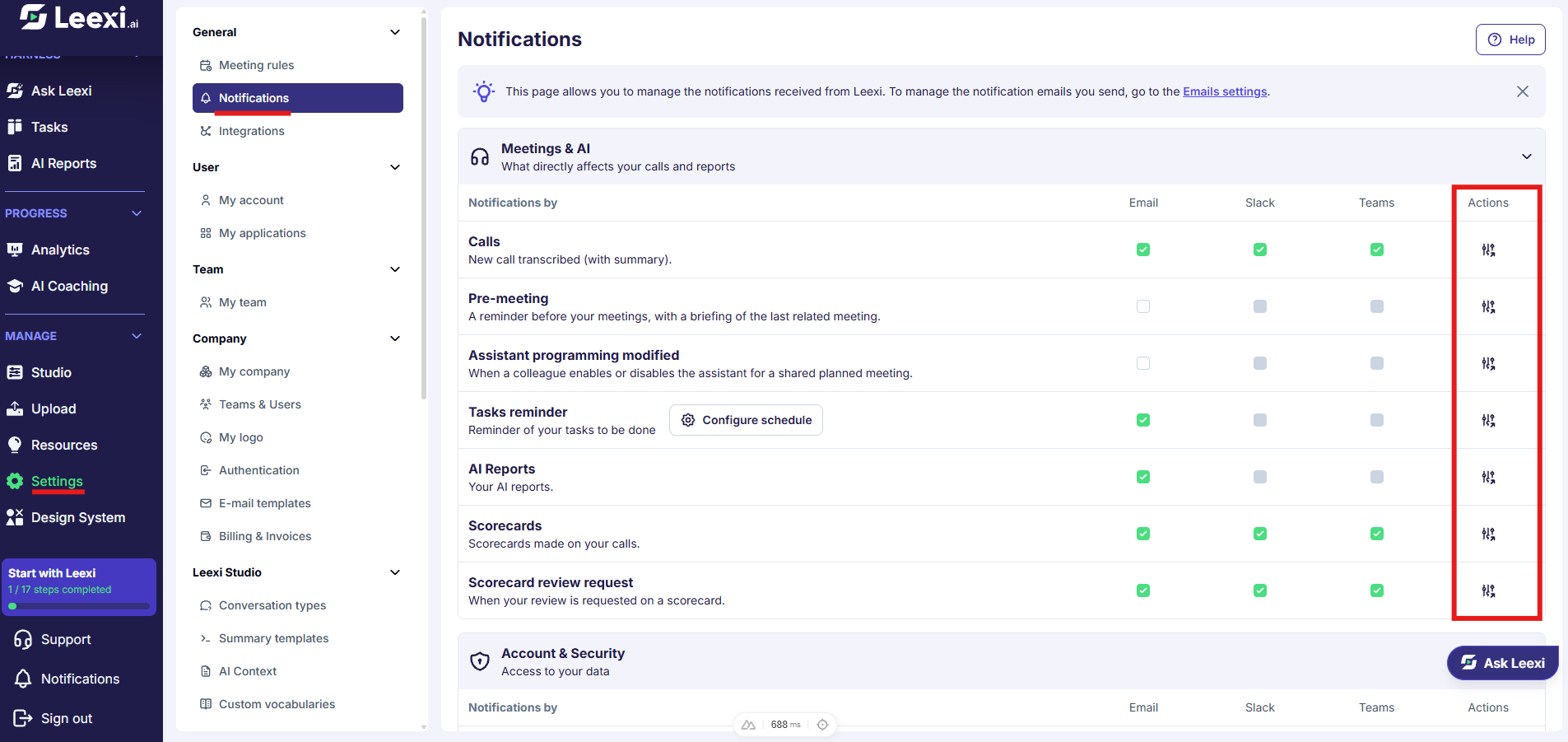The height and width of the screenshot is (742, 1568).
Task: Dismiss the info banner with the X
Action: point(1523,91)
